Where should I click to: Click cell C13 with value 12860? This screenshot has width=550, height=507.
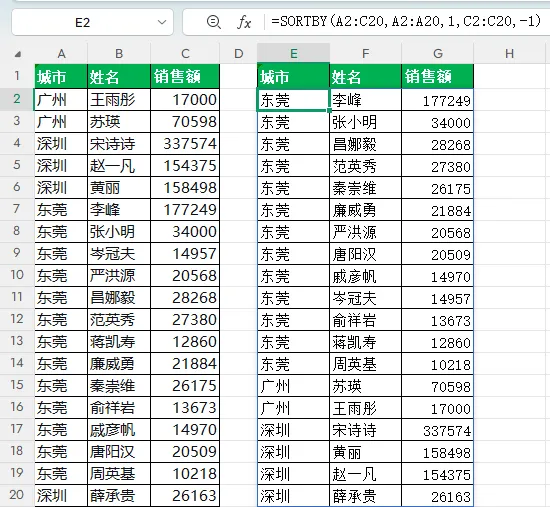pyautogui.click(x=185, y=341)
